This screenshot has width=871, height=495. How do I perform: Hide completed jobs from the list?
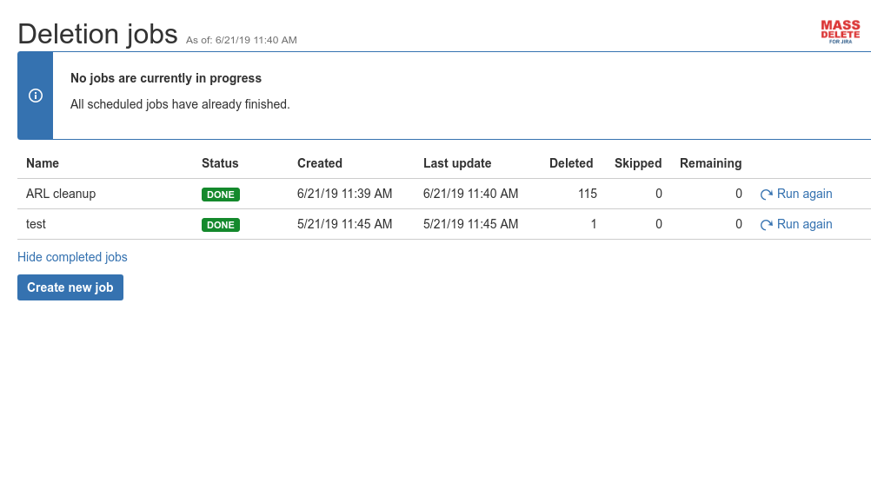pos(72,257)
